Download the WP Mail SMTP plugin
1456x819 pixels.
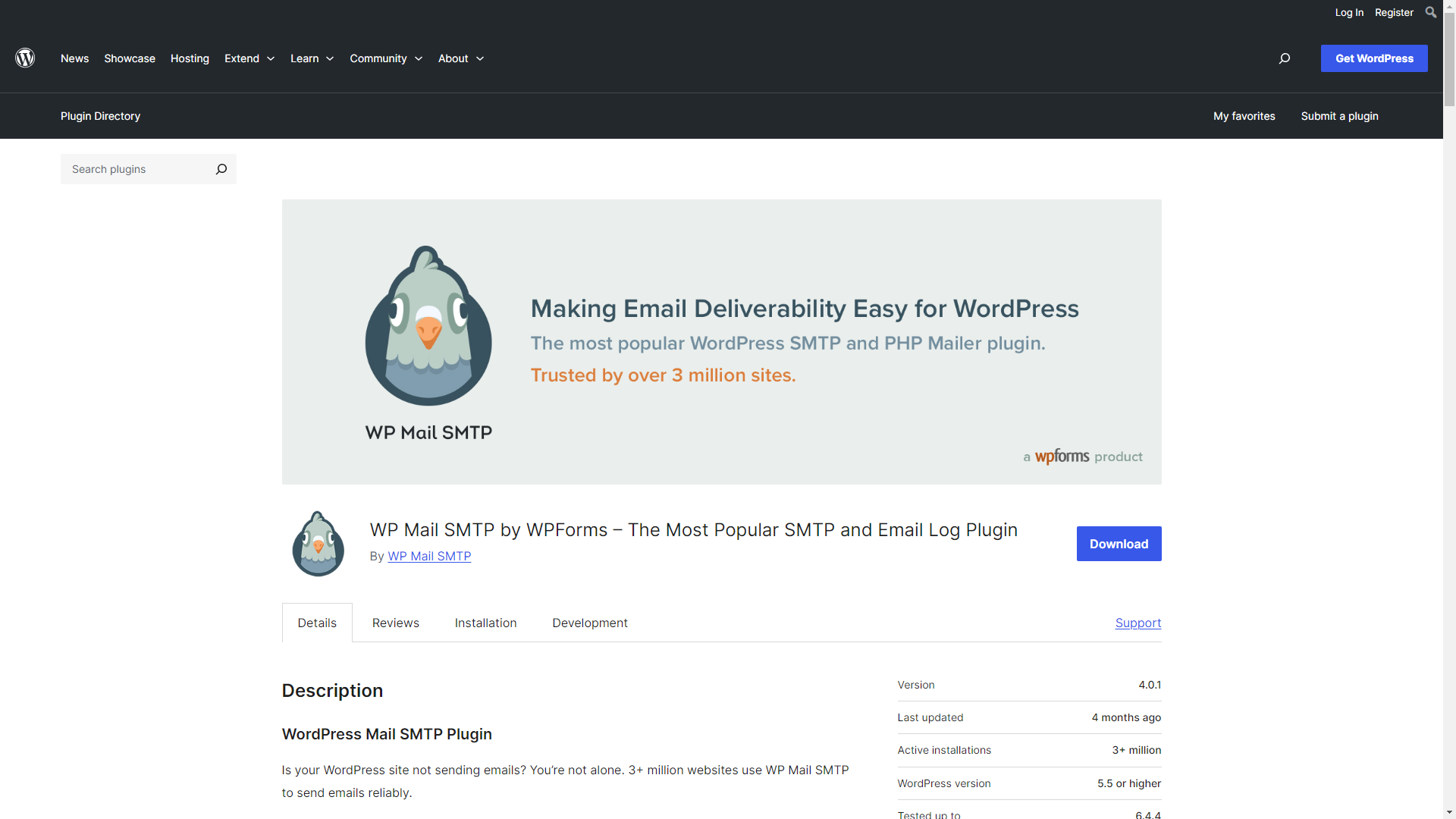click(x=1119, y=544)
